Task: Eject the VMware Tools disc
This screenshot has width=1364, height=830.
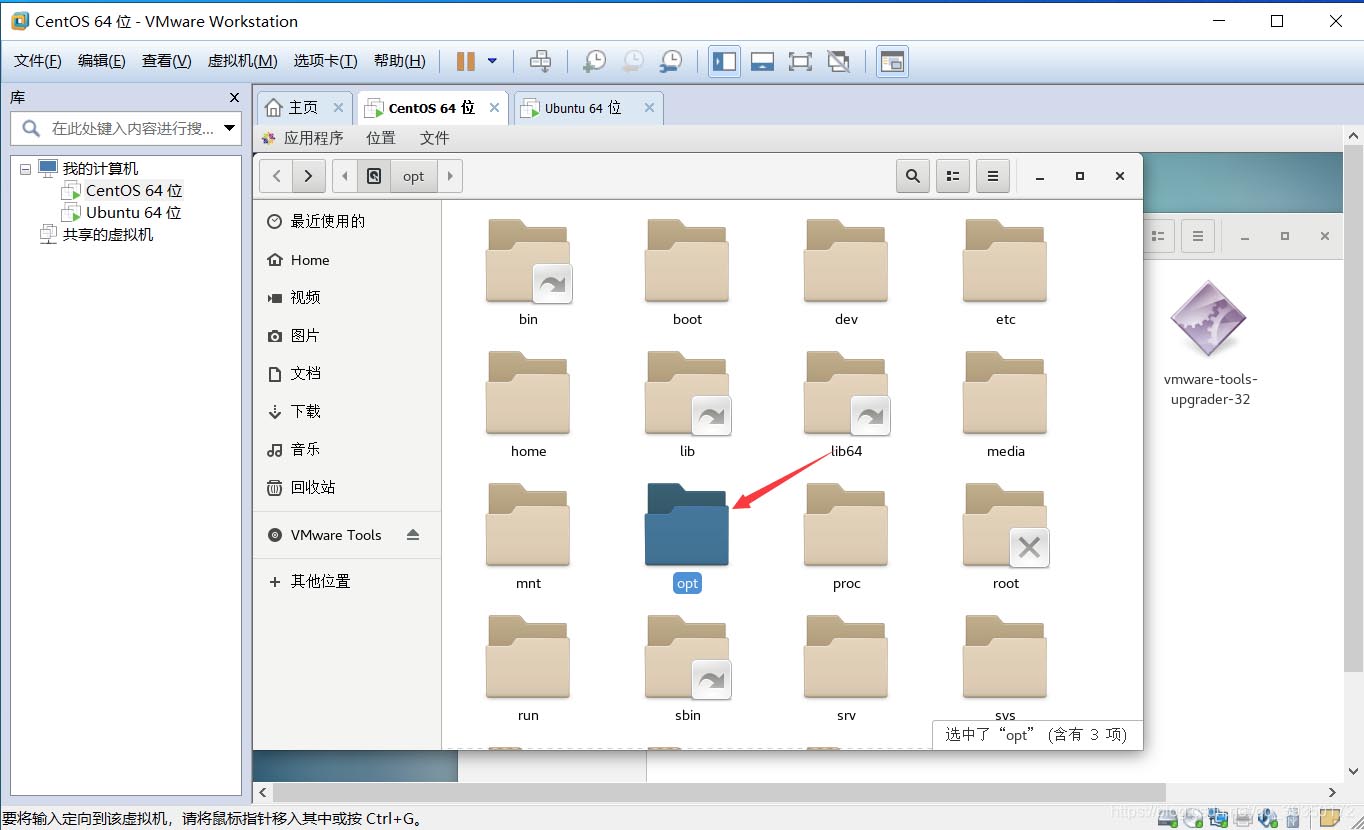Action: [x=413, y=535]
